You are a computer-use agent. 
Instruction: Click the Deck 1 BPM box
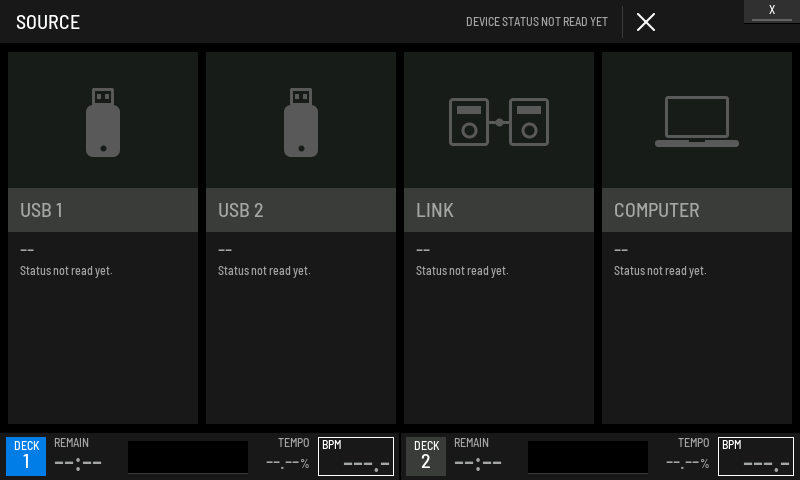coord(356,456)
